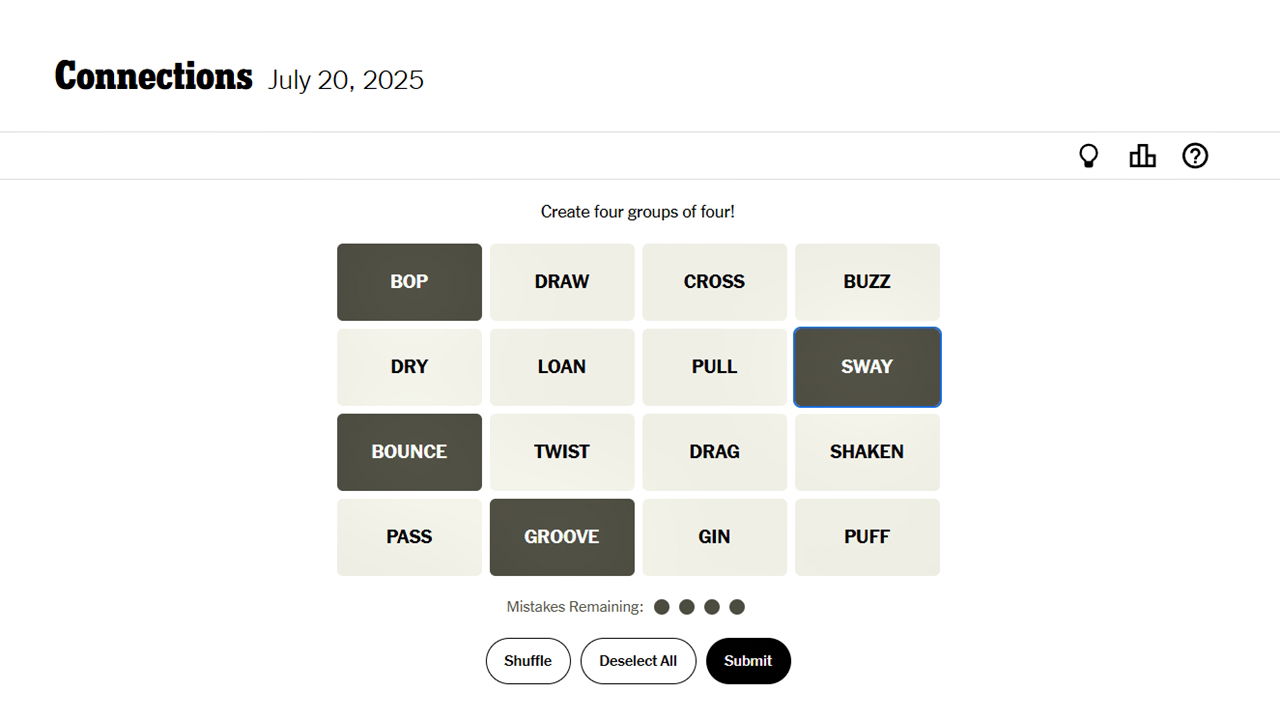Click the Deselect All button

[x=638, y=661]
